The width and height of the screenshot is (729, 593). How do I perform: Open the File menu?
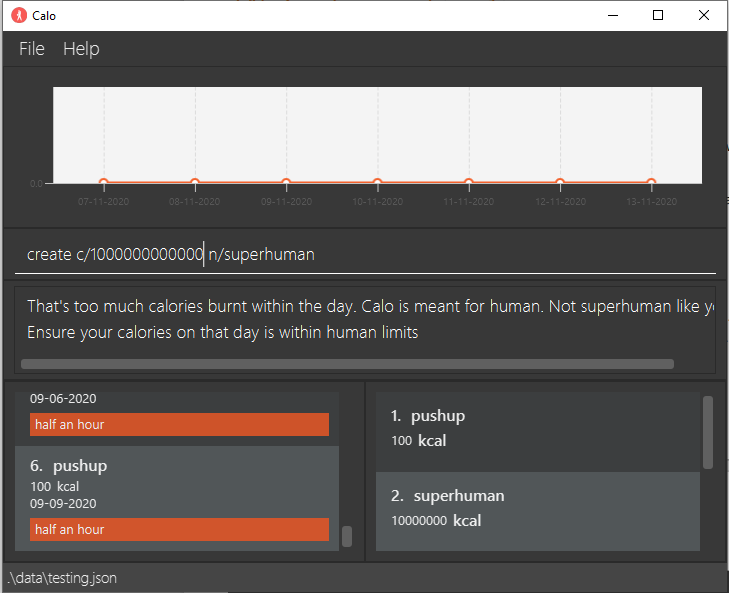32,49
